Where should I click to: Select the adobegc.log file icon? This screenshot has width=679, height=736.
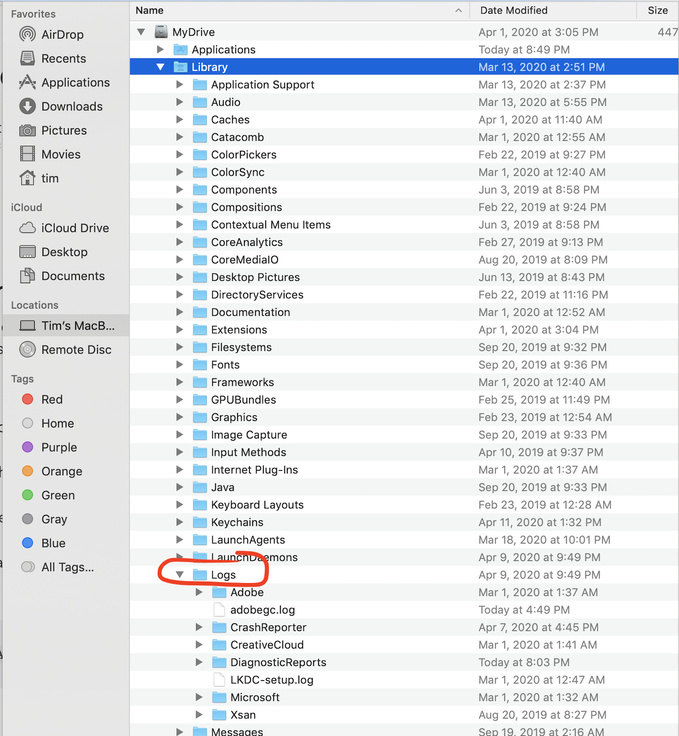point(219,609)
